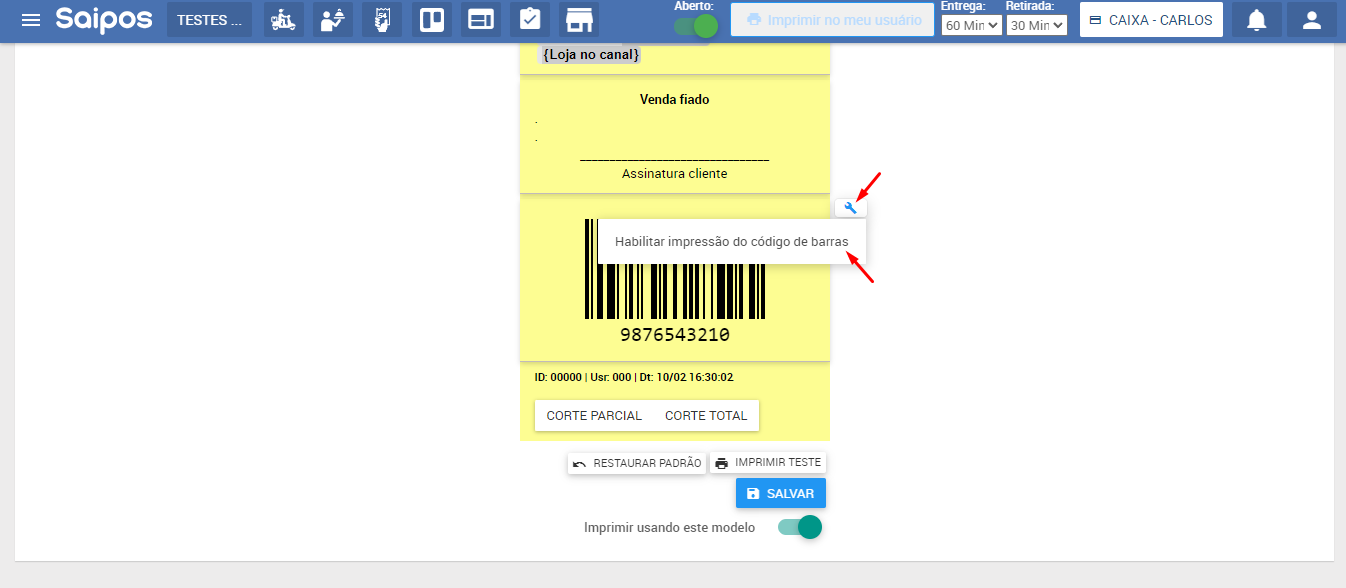Open the kanban board view icon
1346x588 pixels.
point(432,20)
